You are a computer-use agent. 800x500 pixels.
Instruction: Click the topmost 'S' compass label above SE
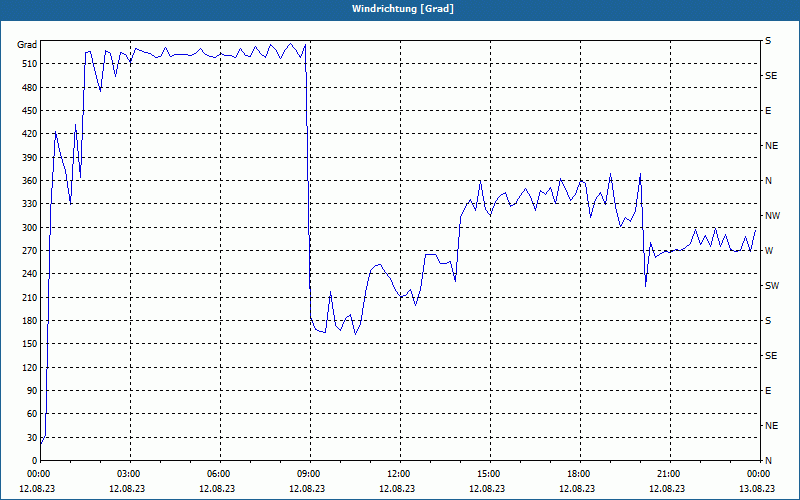coord(768,40)
